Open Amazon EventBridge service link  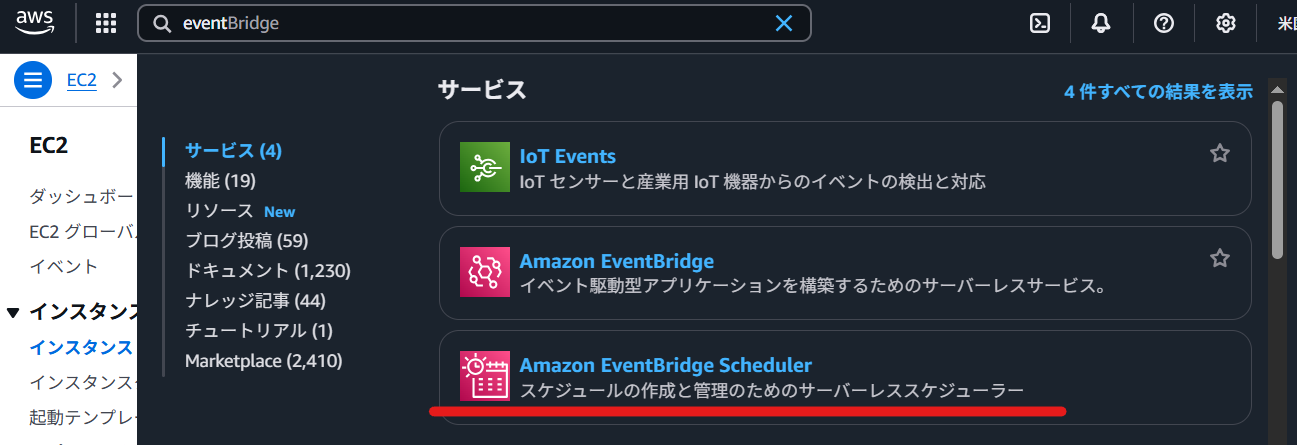click(616, 261)
